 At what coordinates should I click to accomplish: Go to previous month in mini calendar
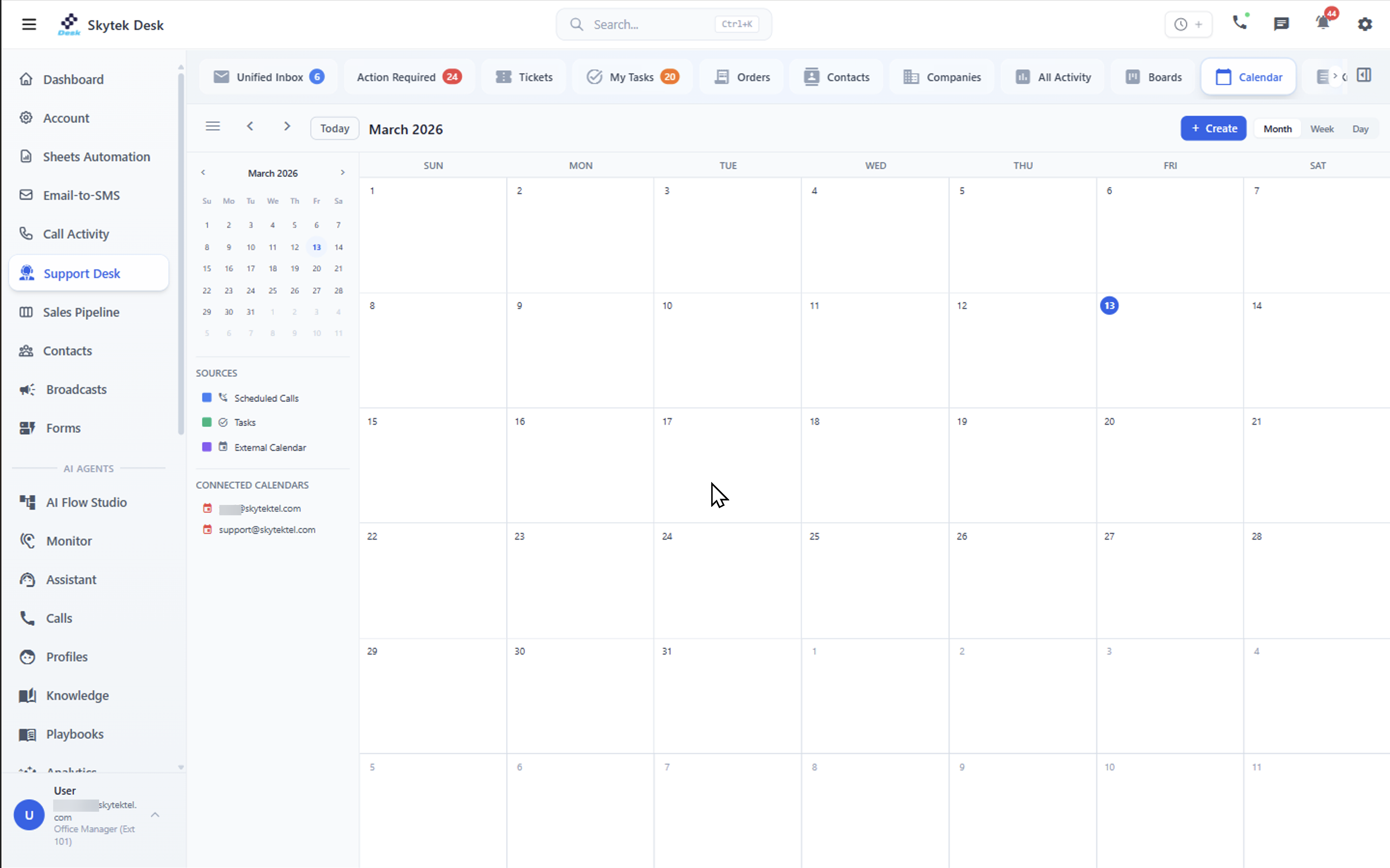[203, 172]
